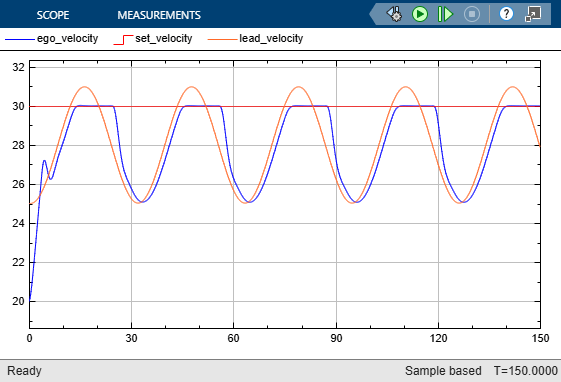Click the x-axis tick label 60
The width and height of the screenshot is (561, 382).
point(233,338)
